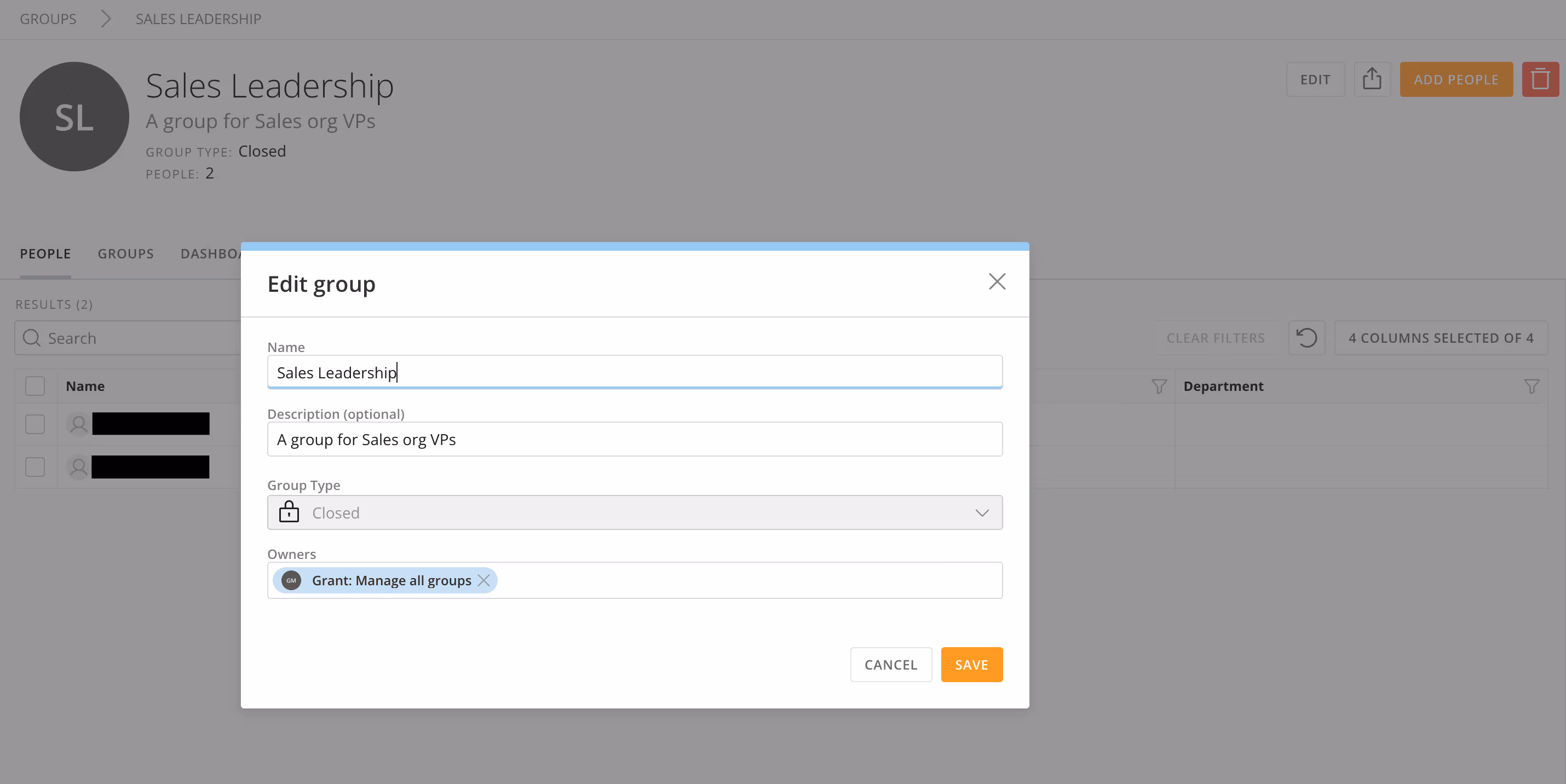Viewport: 1566px width, 784px height.
Task: Check the second person row checkbox
Action: pos(35,467)
